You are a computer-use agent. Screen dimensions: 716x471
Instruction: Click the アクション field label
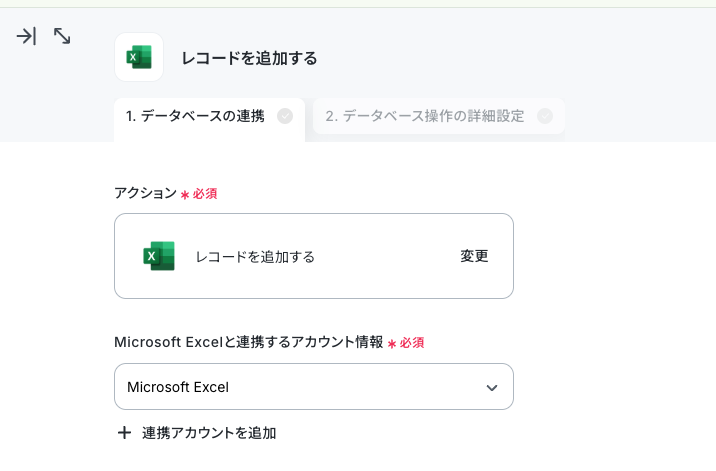coord(145,193)
